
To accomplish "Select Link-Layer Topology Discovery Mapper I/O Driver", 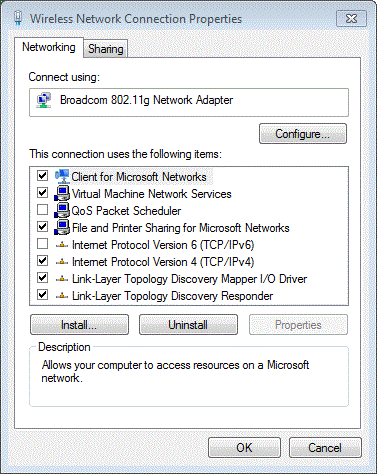I will [189, 279].
